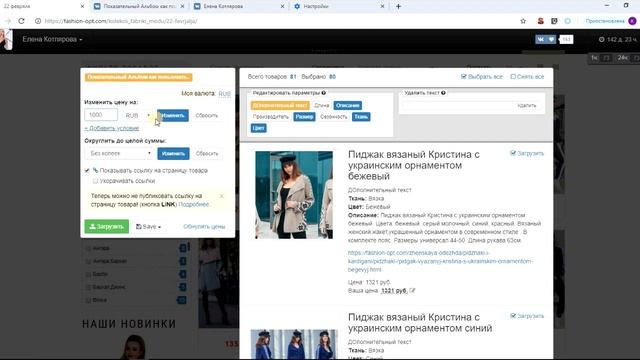Click Изменить button for rounding
The width and height of the screenshot is (640, 360).
(173, 153)
